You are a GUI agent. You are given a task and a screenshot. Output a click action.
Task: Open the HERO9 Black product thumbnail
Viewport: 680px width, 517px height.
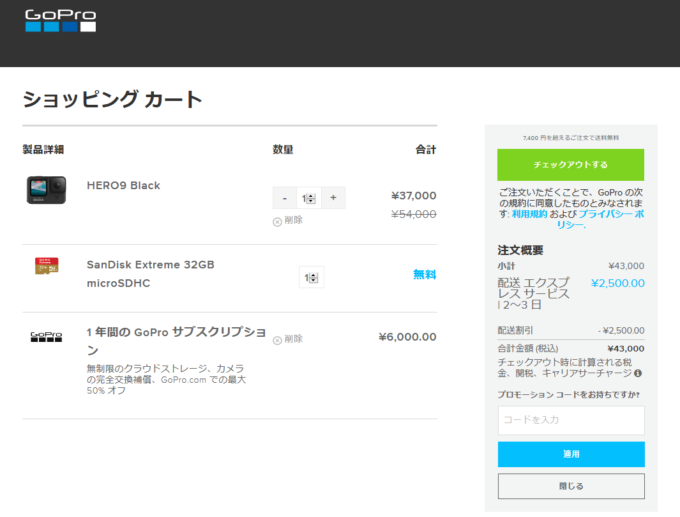[46, 190]
